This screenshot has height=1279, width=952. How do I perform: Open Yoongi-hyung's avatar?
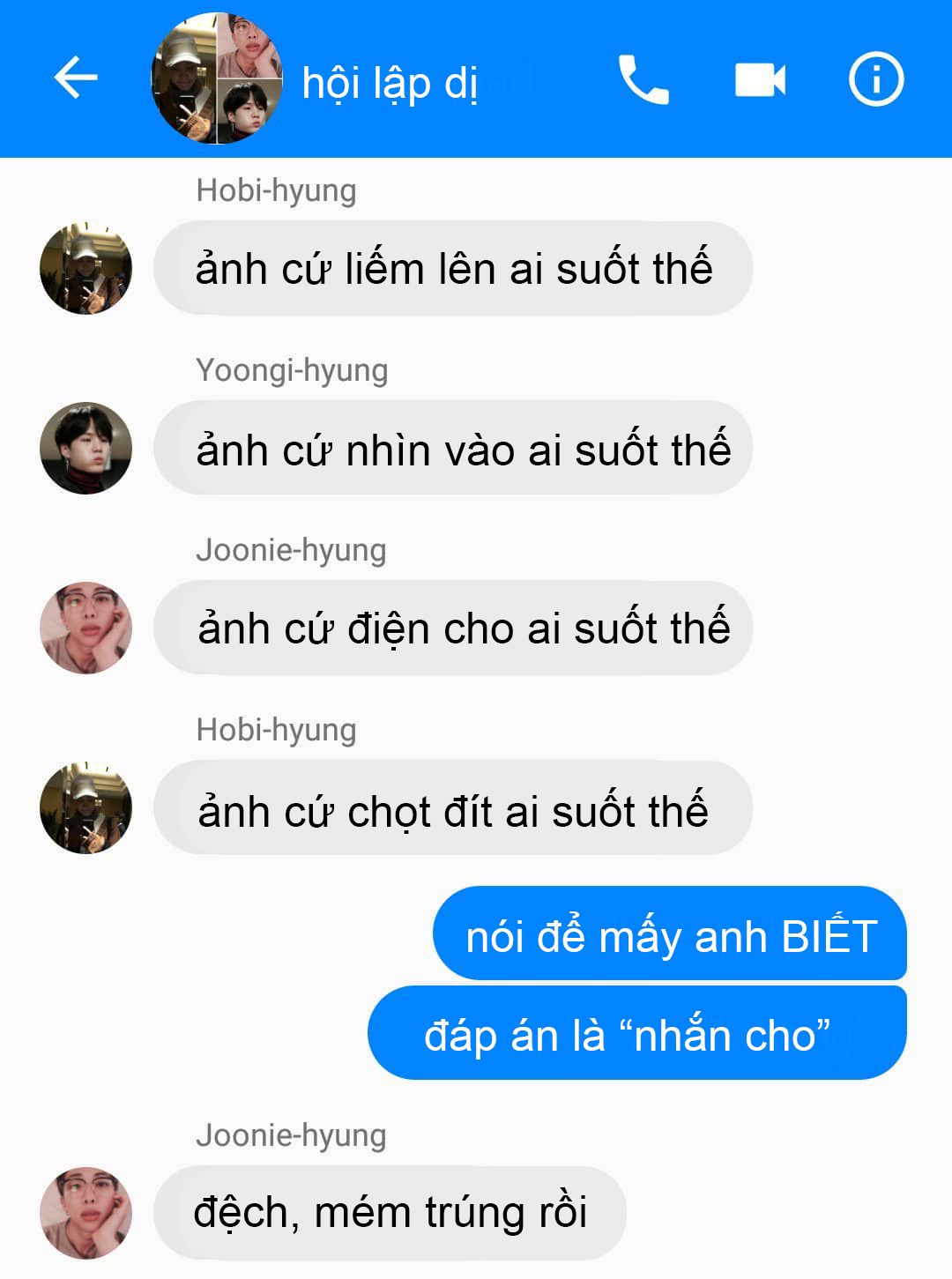pos(86,448)
